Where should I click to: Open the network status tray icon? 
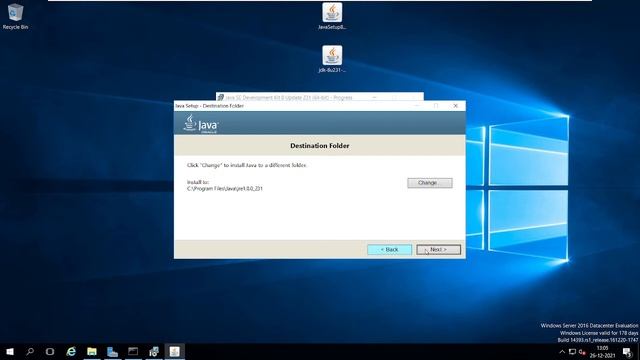coord(572,352)
